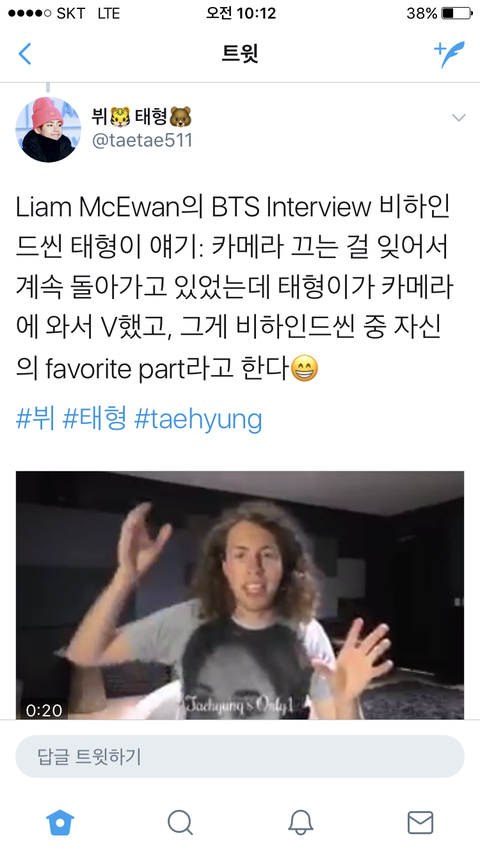This screenshot has width=480, height=854.
Task: Open the #태형 hashtag link
Action: pyautogui.click(x=95, y=419)
